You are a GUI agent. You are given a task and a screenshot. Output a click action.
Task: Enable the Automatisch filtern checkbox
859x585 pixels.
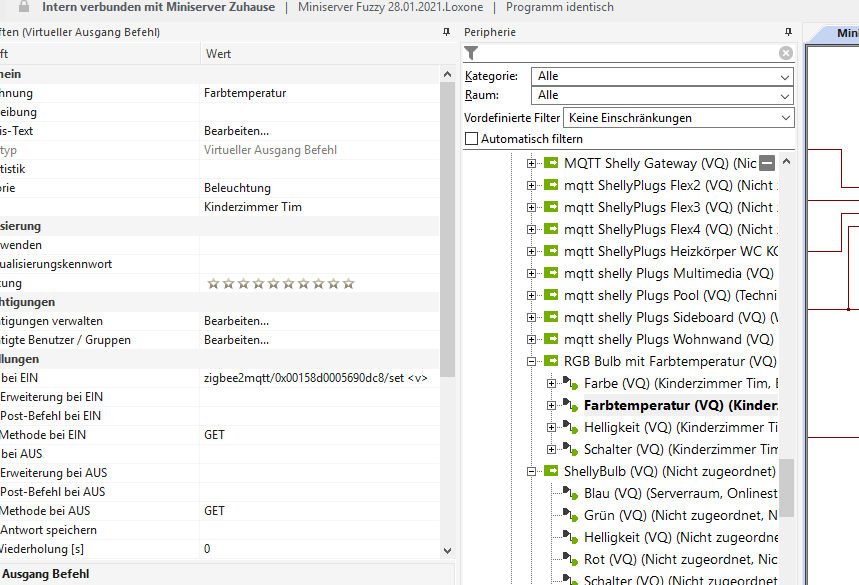[472, 139]
